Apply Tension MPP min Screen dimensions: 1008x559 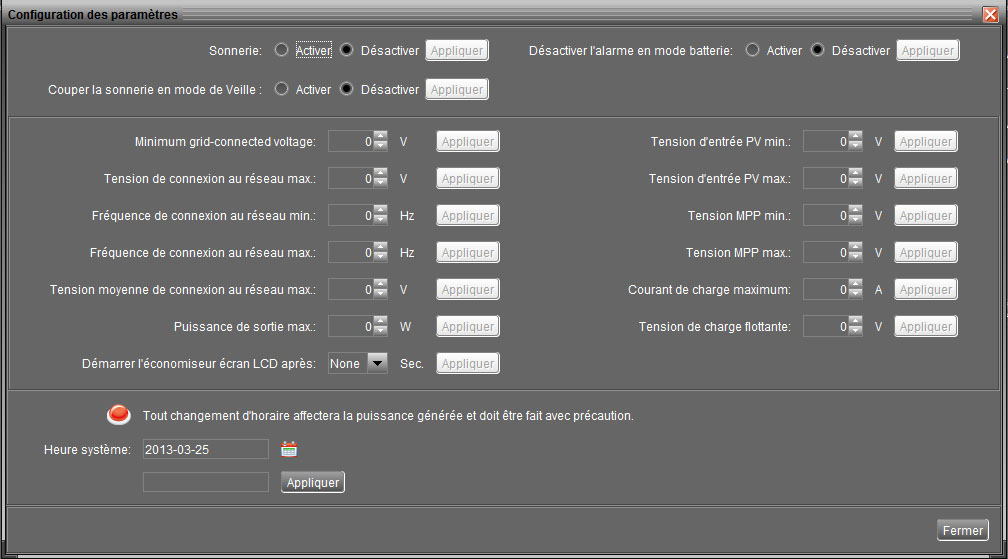pos(926,215)
